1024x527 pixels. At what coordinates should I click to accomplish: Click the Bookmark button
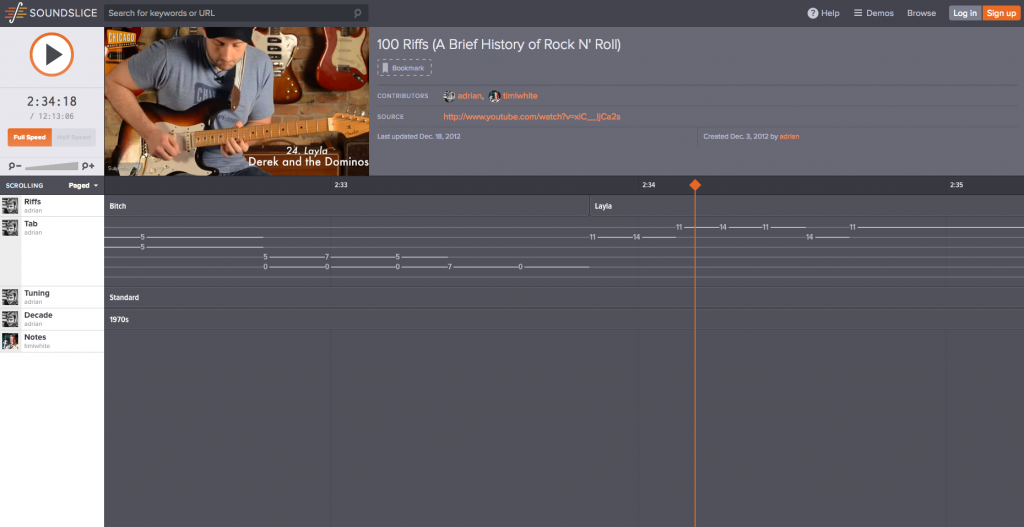tap(404, 68)
